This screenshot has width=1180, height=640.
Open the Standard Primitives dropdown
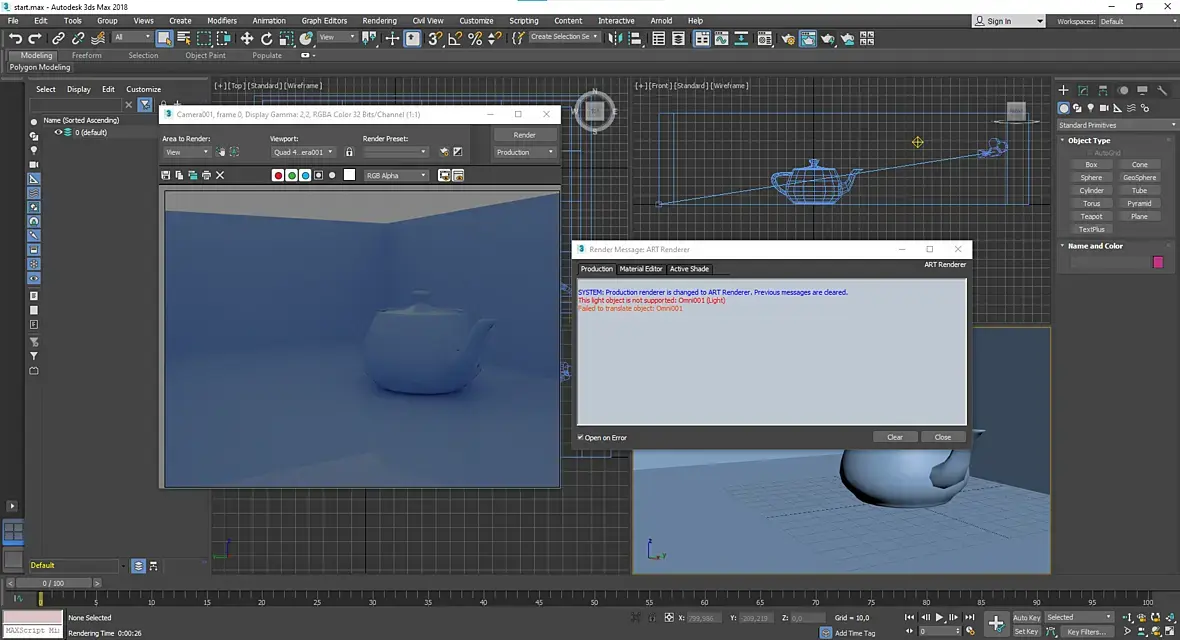point(1117,125)
